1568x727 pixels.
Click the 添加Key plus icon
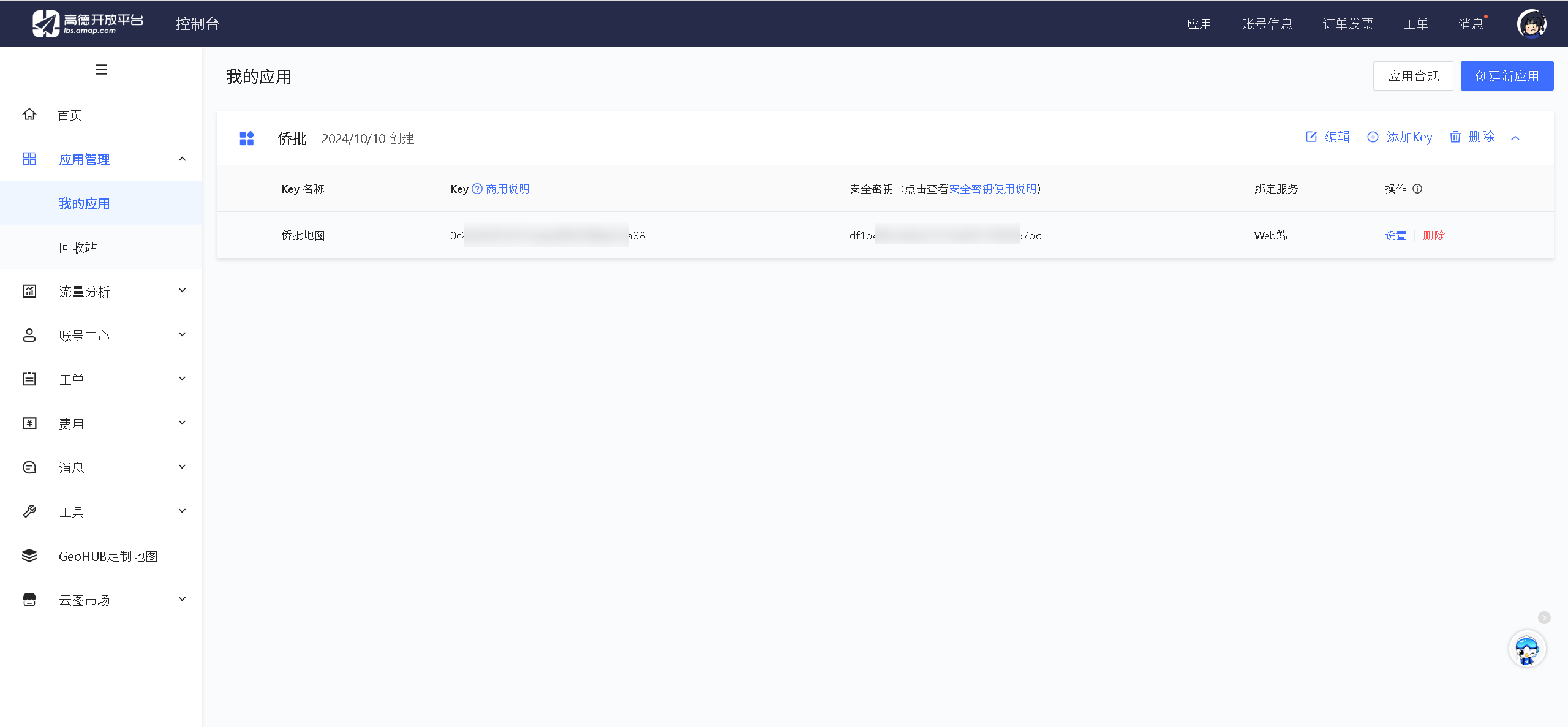coord(1373,137)
